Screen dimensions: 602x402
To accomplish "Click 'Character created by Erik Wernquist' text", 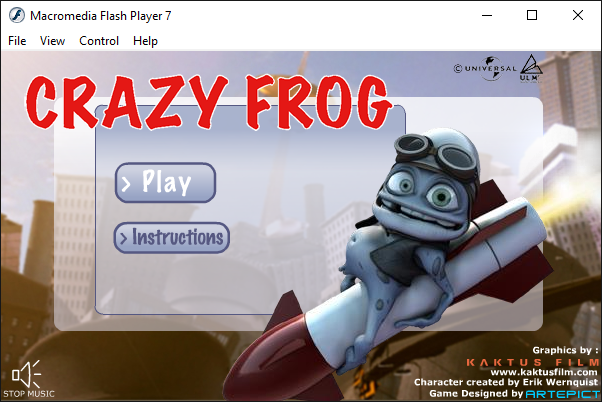I will 506,382.
